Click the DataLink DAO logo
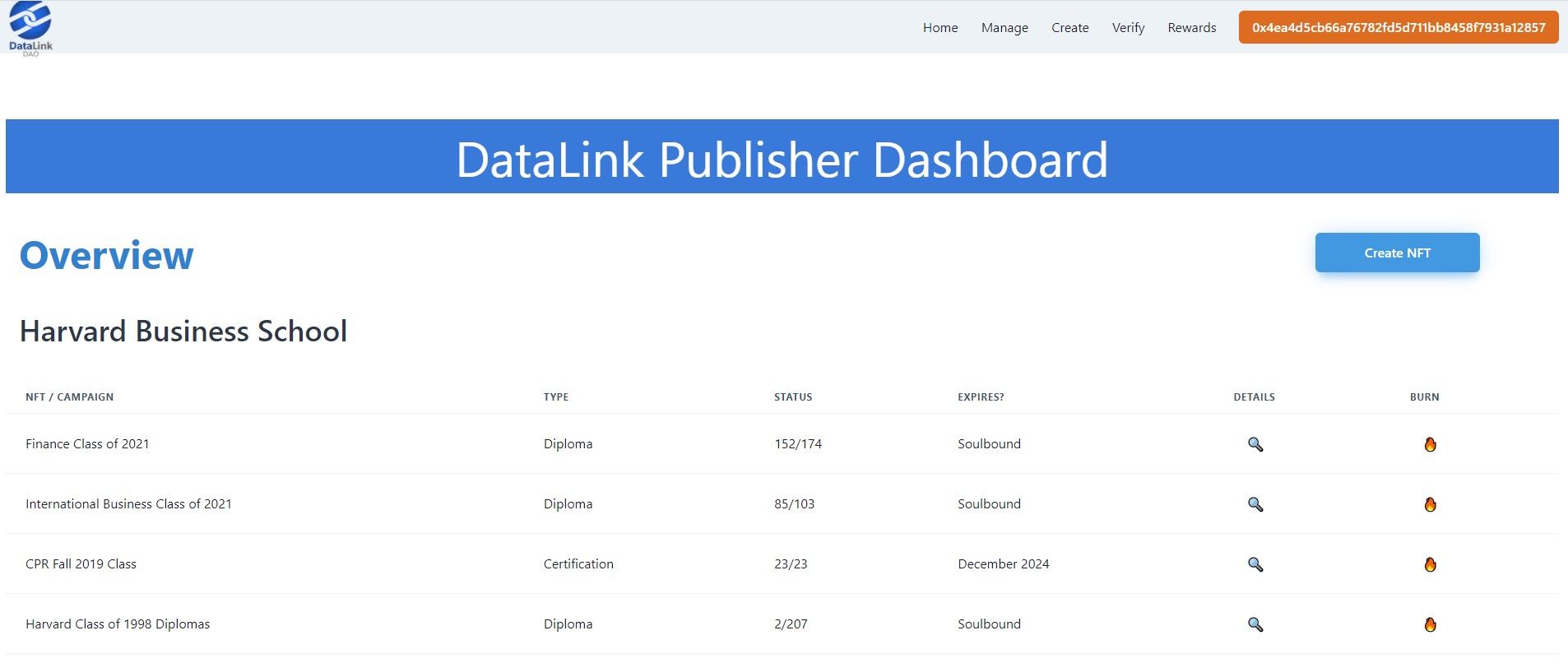1568x663 pixels. (x=30, y=29)
